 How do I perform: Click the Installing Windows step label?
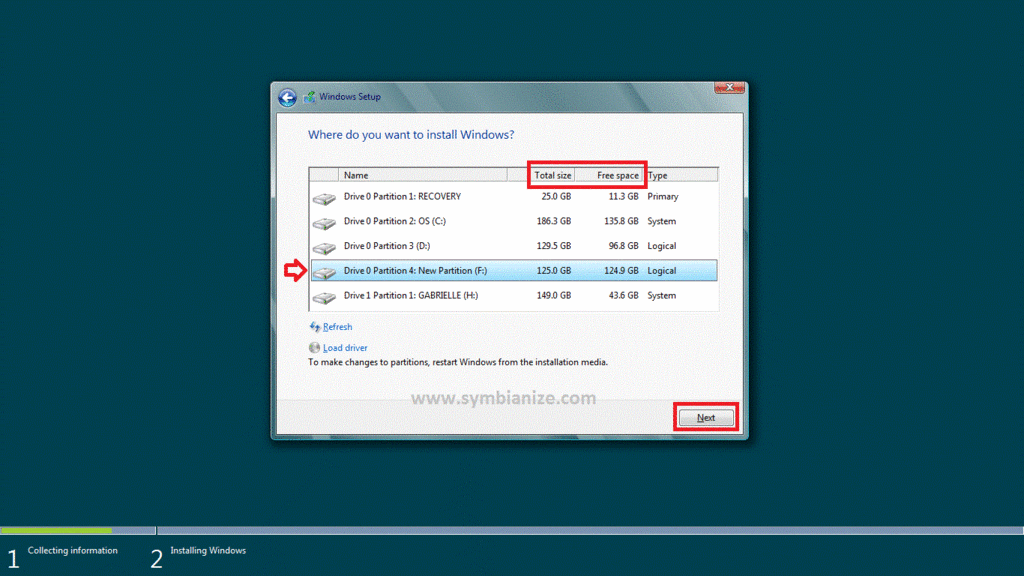[208, 551]
